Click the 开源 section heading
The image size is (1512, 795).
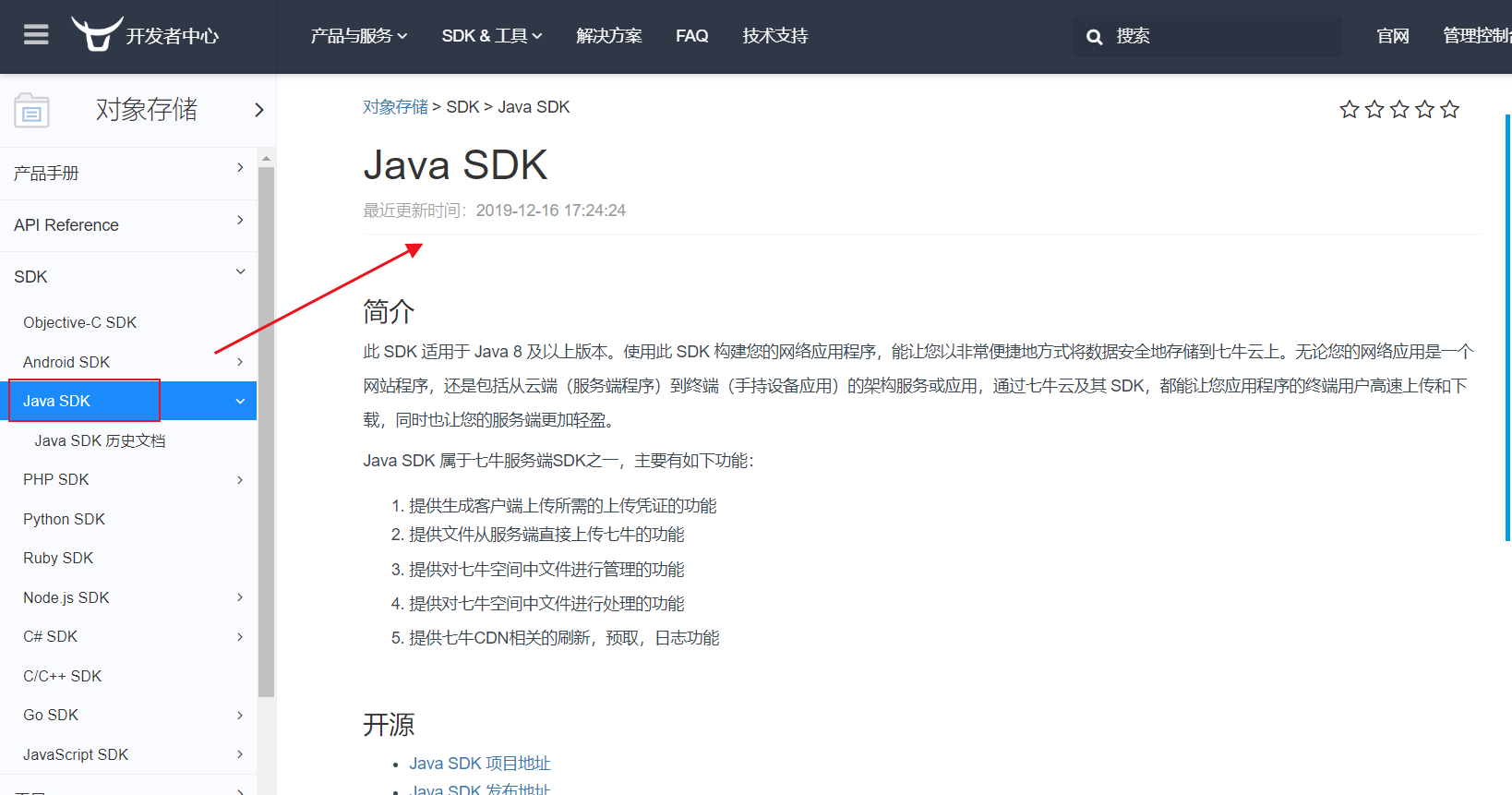[389, 724]
